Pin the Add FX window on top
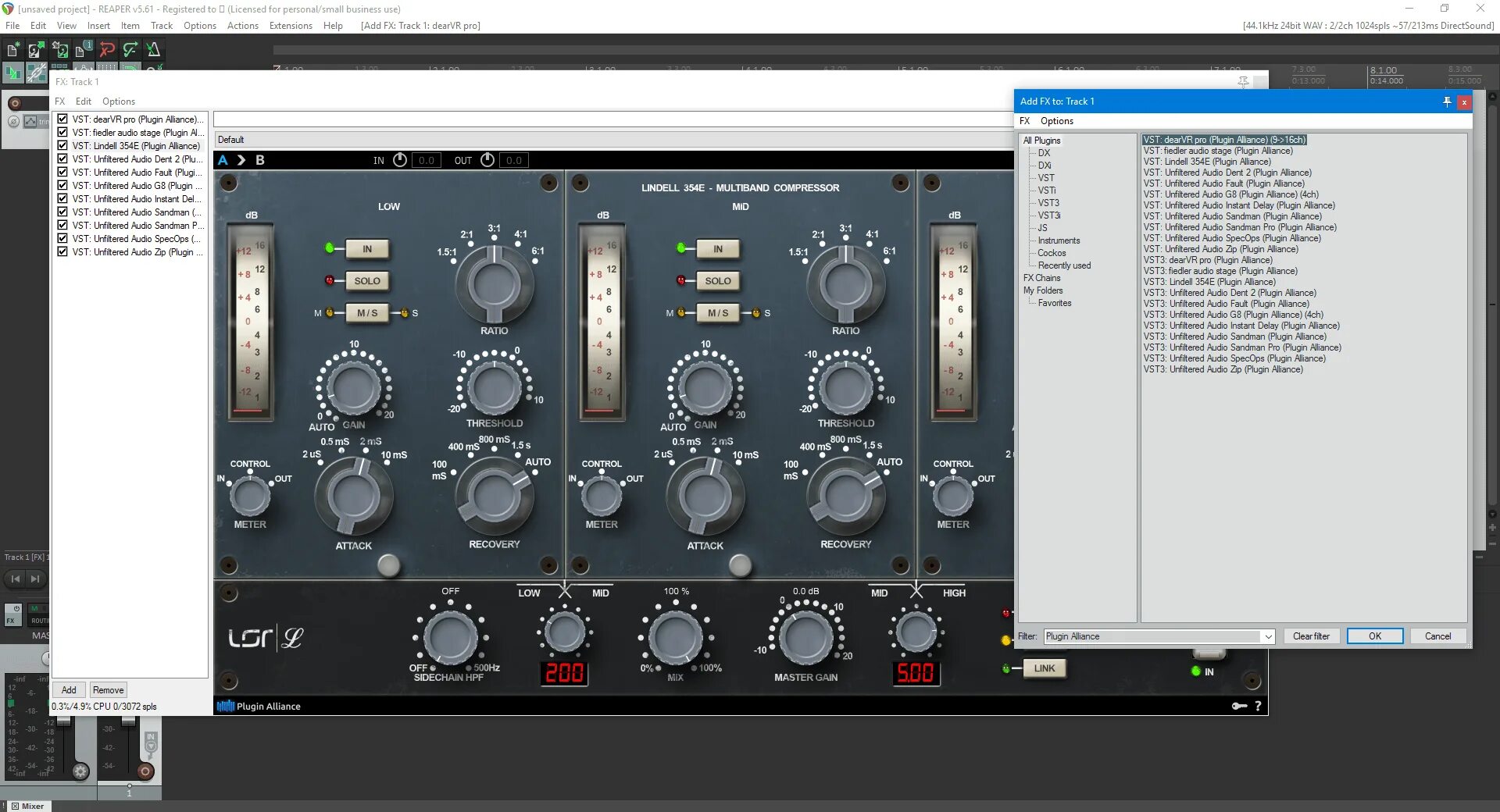 click(x=1447, y=101)
